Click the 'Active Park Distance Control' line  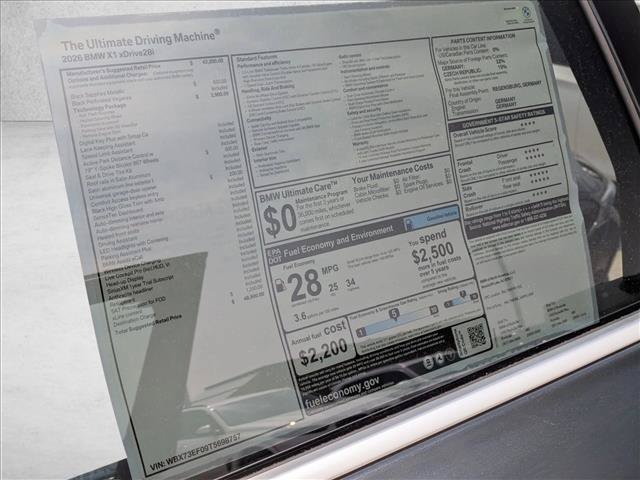tap(119, 159)
